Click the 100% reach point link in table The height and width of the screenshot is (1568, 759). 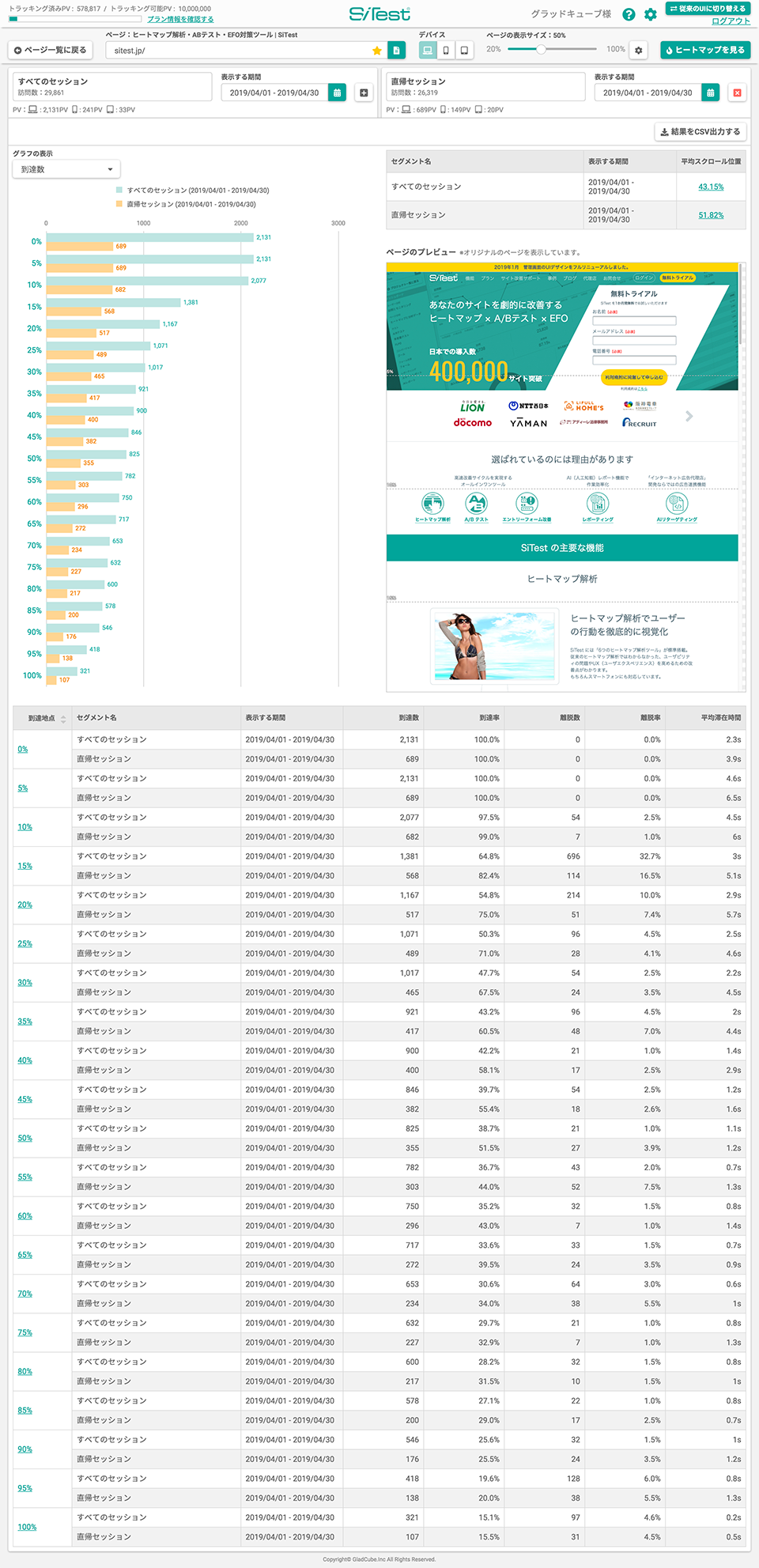[28, 1527]
